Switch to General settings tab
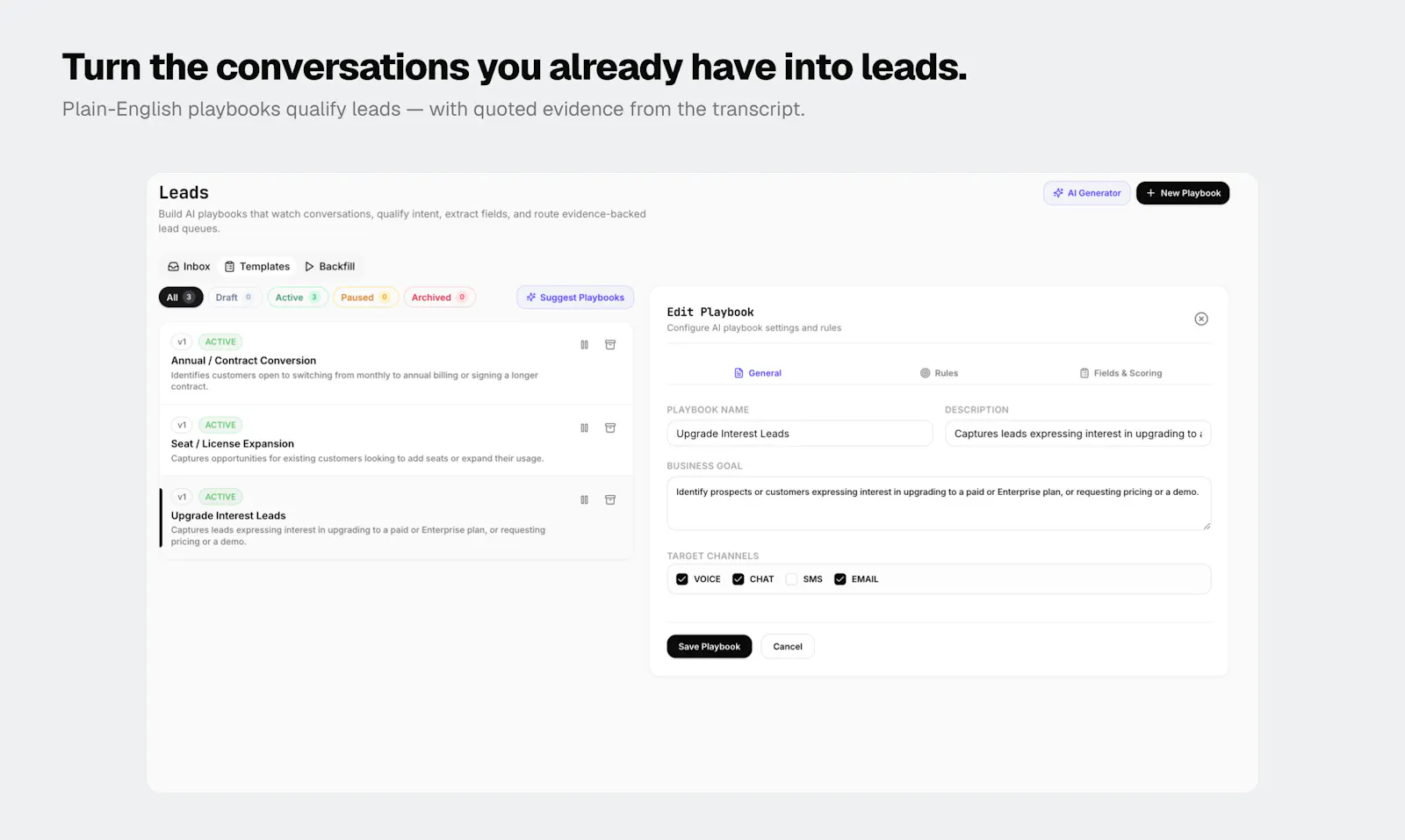The height and width of the screenshot is (840, 1405). click(758, 373)
